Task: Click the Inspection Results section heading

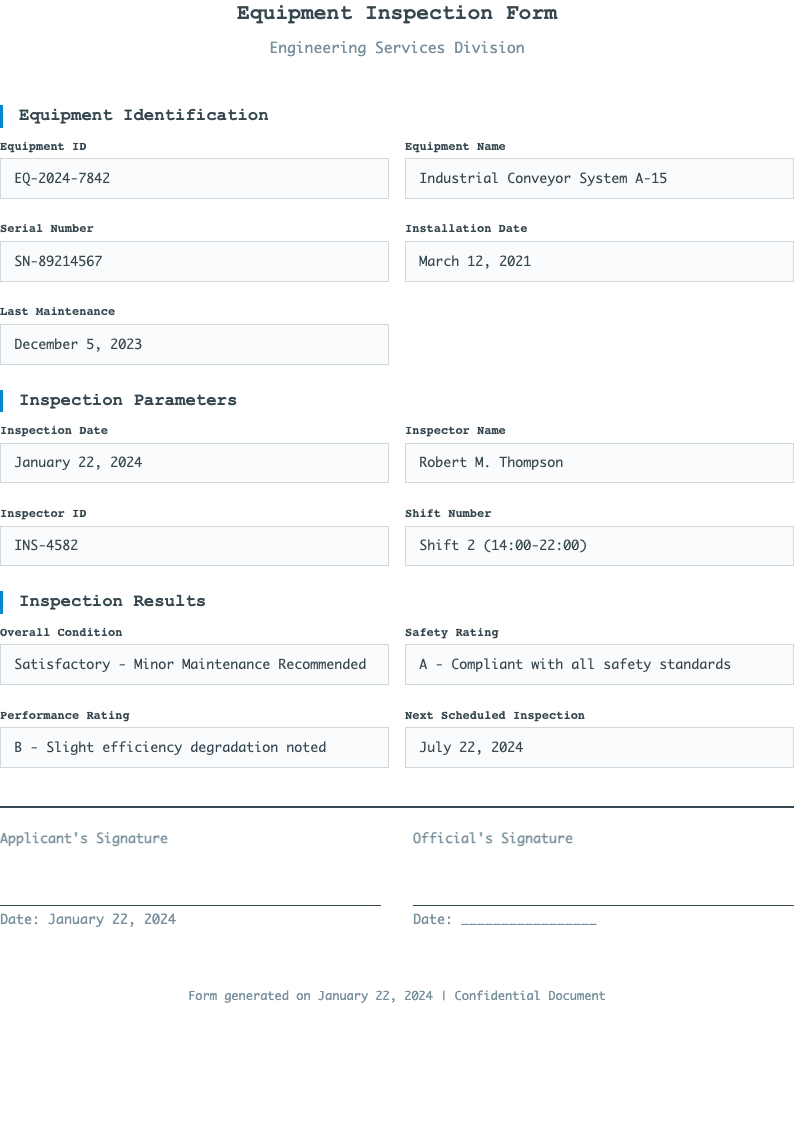Action: click(112, 601)
